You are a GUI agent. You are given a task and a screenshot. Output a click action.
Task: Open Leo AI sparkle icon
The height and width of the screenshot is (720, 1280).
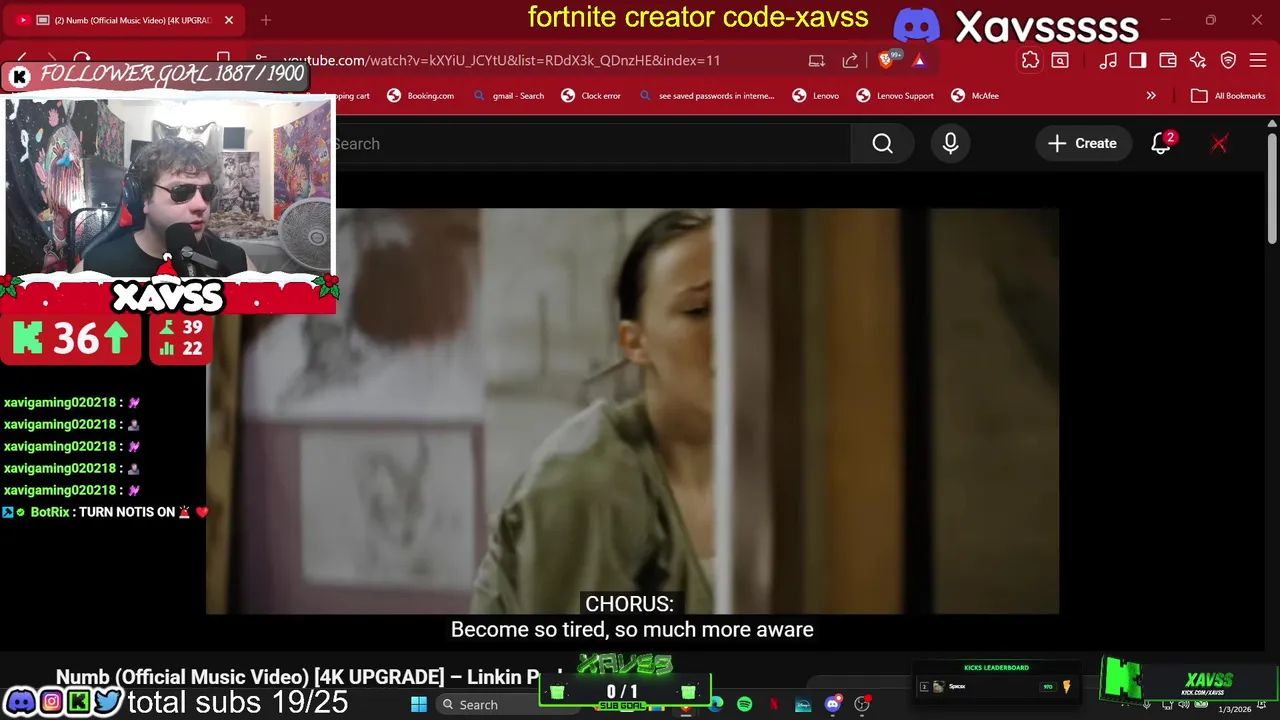coord(1198,60)
